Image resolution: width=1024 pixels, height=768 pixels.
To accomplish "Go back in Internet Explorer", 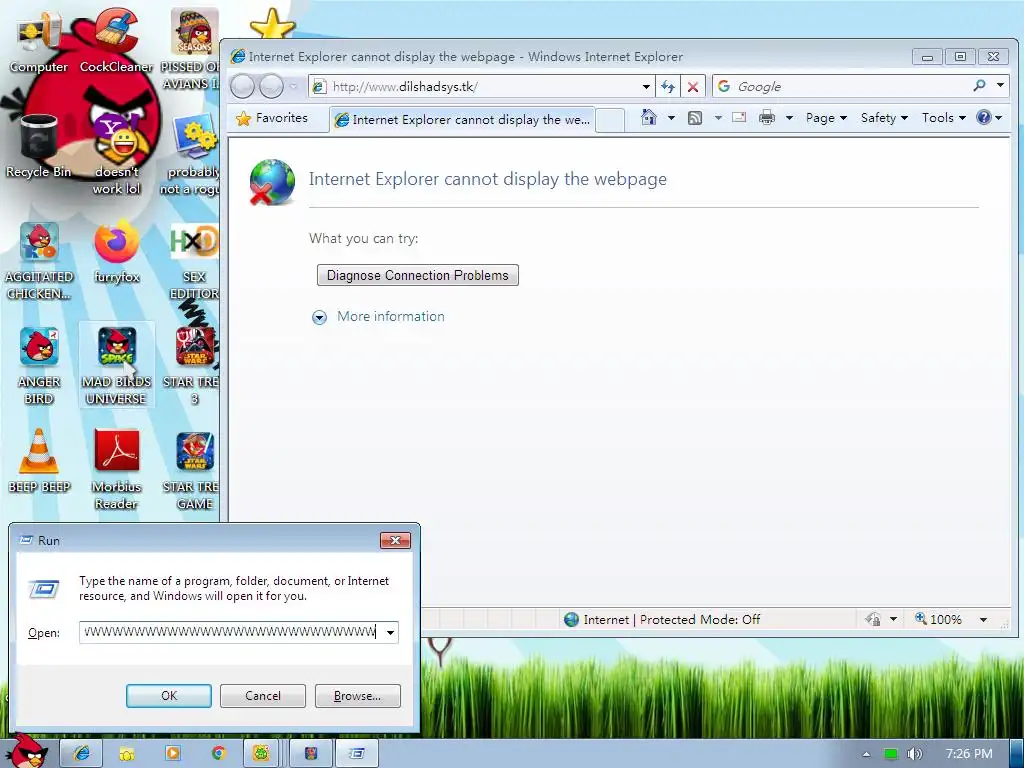I will click(242, 86).
